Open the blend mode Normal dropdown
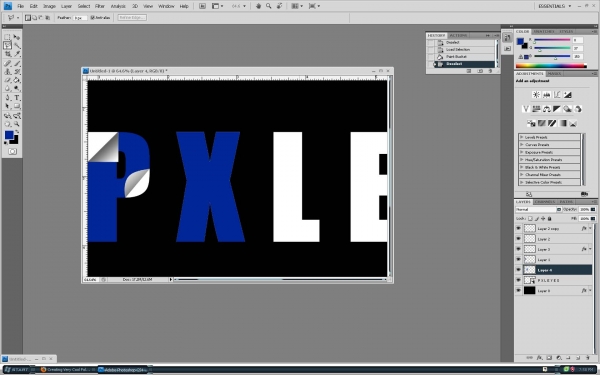Viewport: 600px width, 375px height. 538,209
